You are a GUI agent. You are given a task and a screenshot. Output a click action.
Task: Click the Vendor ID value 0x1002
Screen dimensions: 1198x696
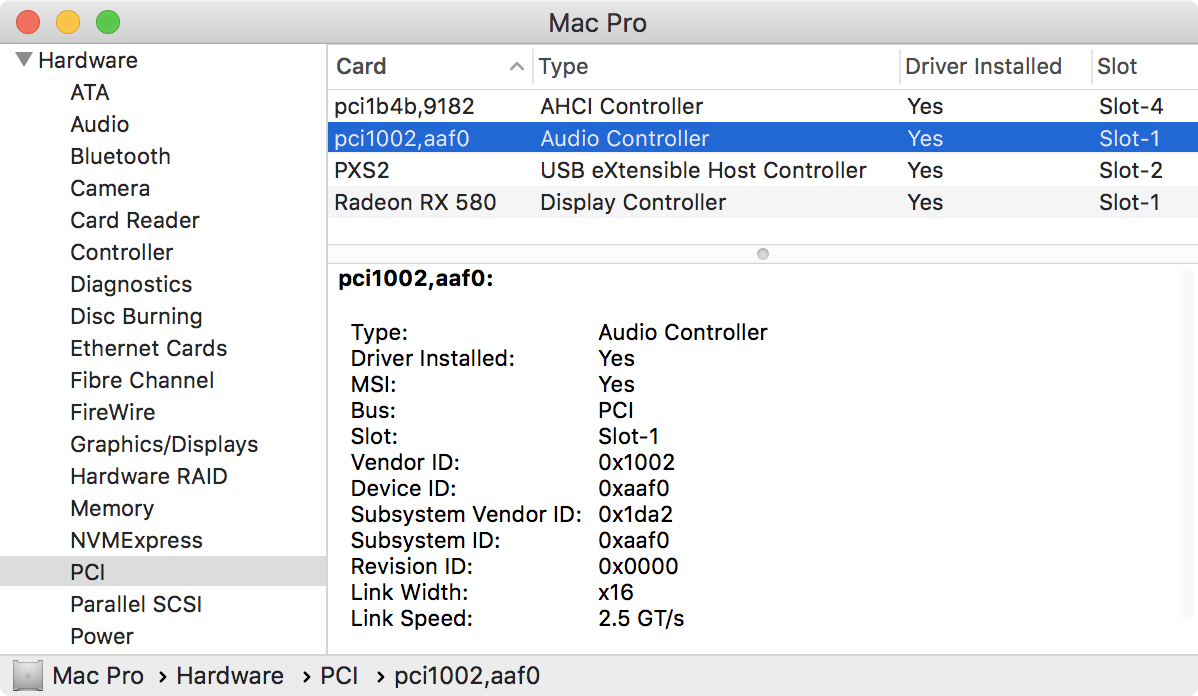click(x=636, y=462)
